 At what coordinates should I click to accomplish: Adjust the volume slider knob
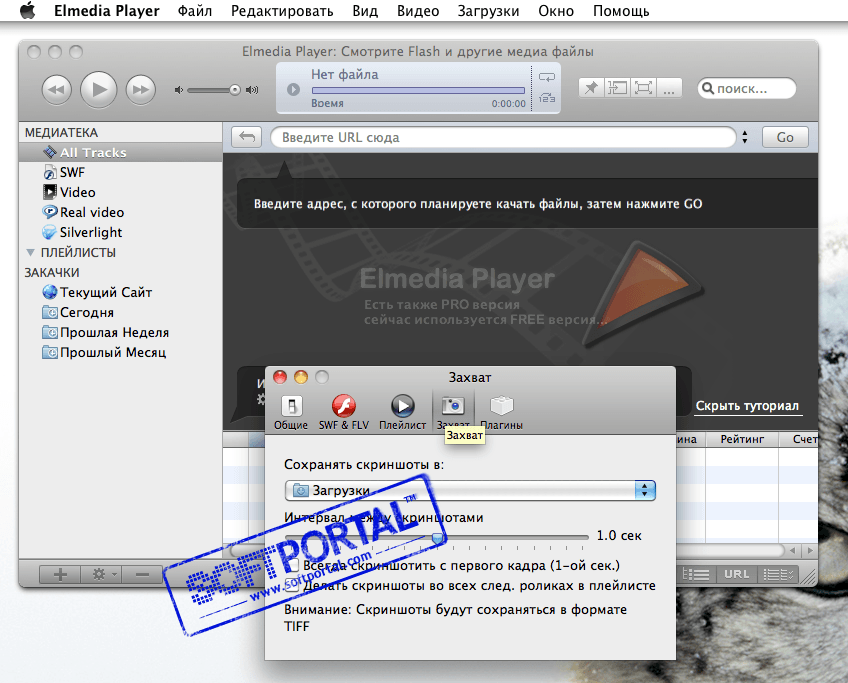pyautogui.click(x=235, y=90)
